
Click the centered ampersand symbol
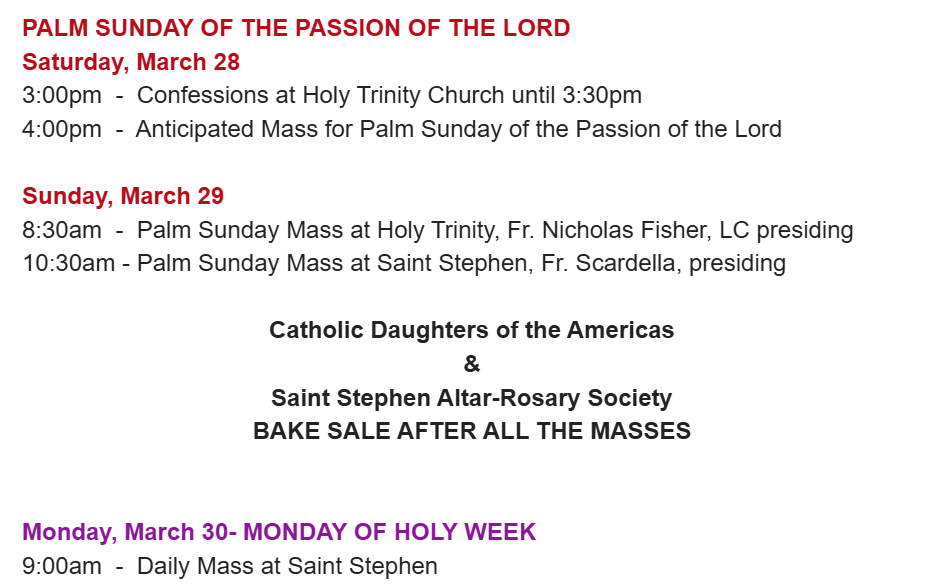coord(472,364)
